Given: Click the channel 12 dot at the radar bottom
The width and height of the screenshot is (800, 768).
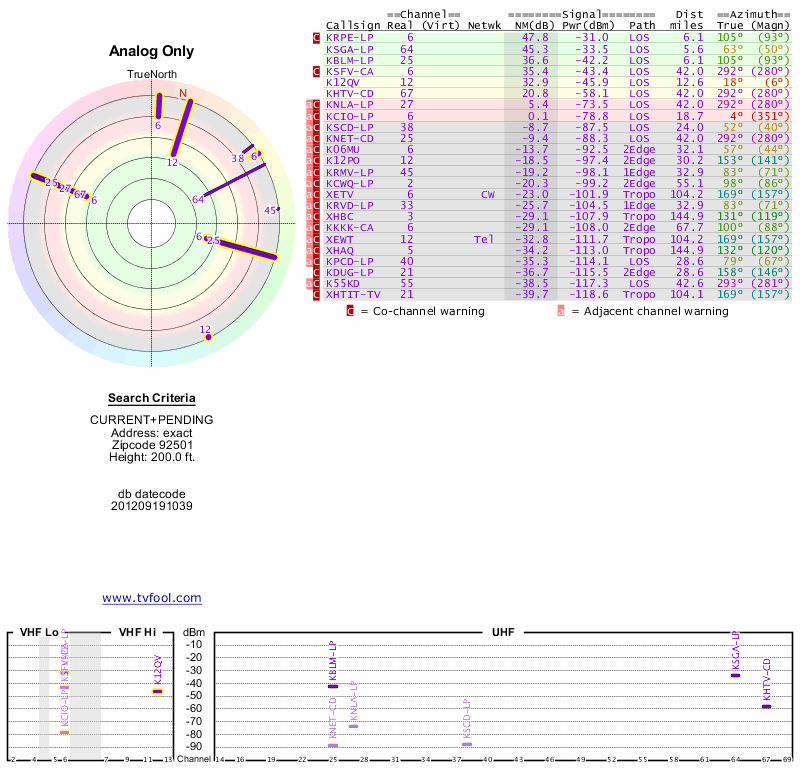Looking at the screenshot, I should (208, 337).
